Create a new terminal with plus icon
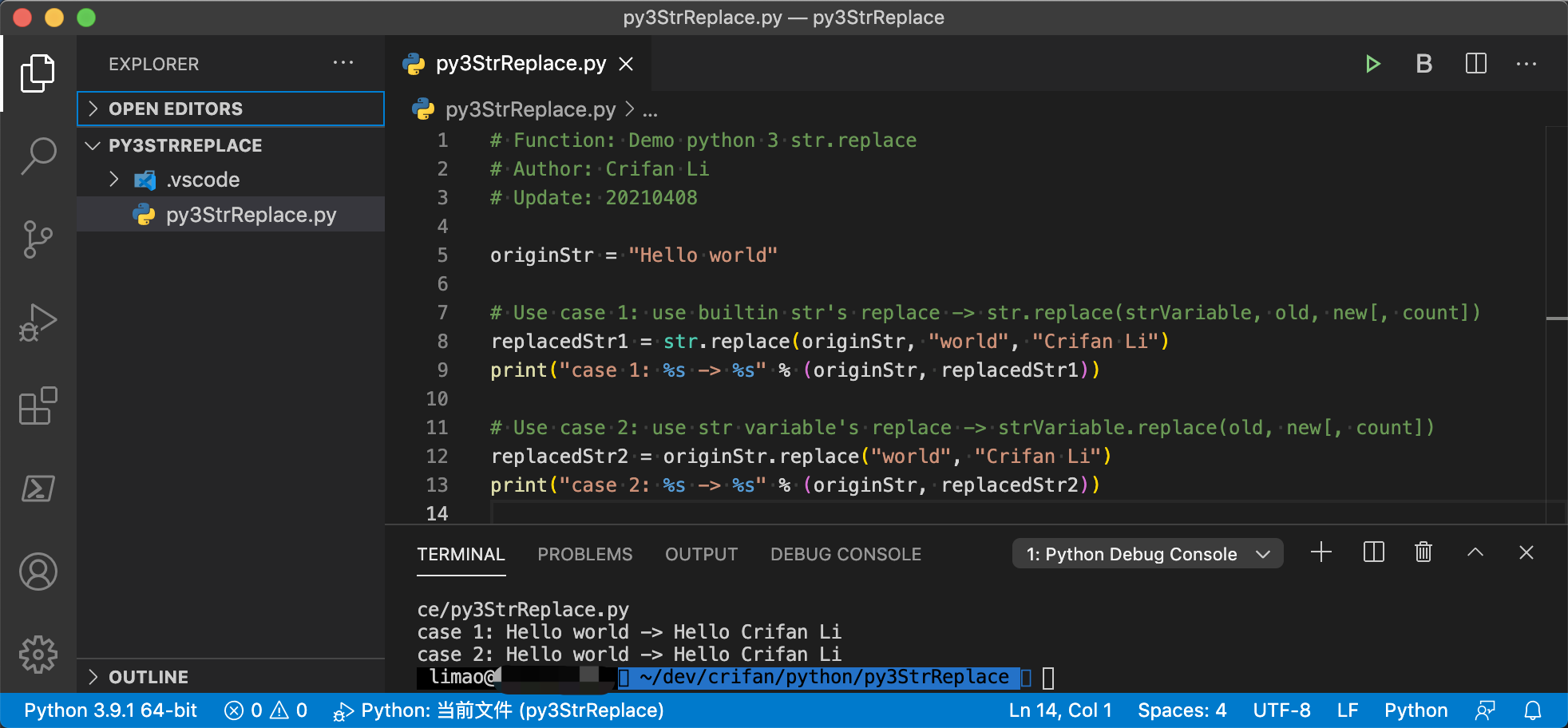The width and height of the screenshot is (1568, 728). (1321, 552)
